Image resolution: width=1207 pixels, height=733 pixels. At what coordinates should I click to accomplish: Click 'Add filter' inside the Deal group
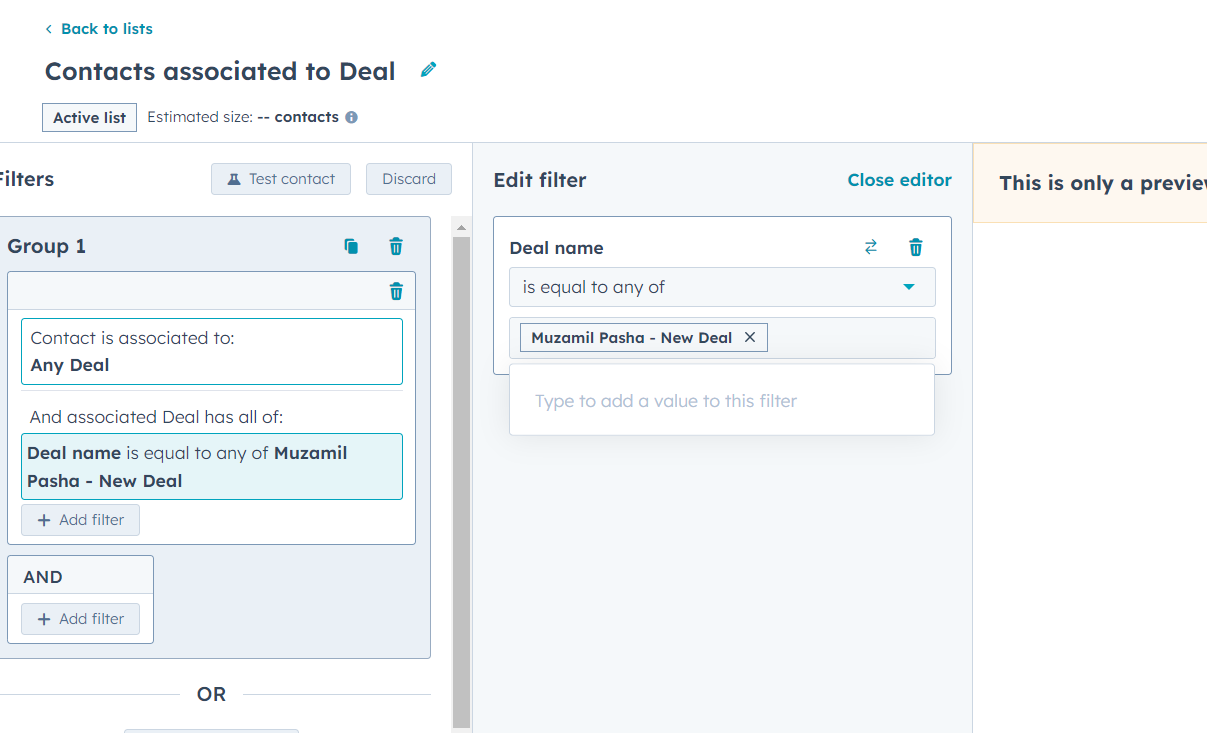click(x=80, y=519)
